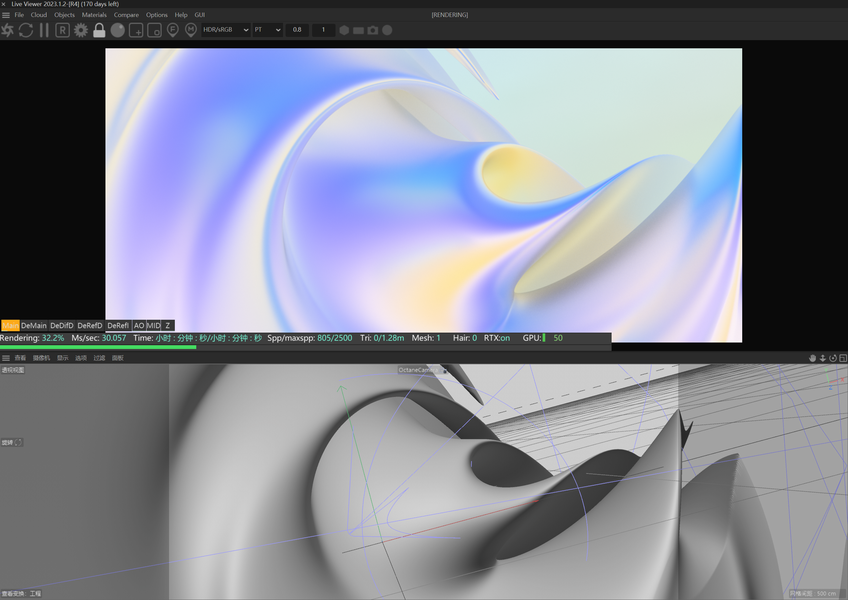Click the Octane send scene icon
Screen dimensions: 848x600
coord(8,30)
